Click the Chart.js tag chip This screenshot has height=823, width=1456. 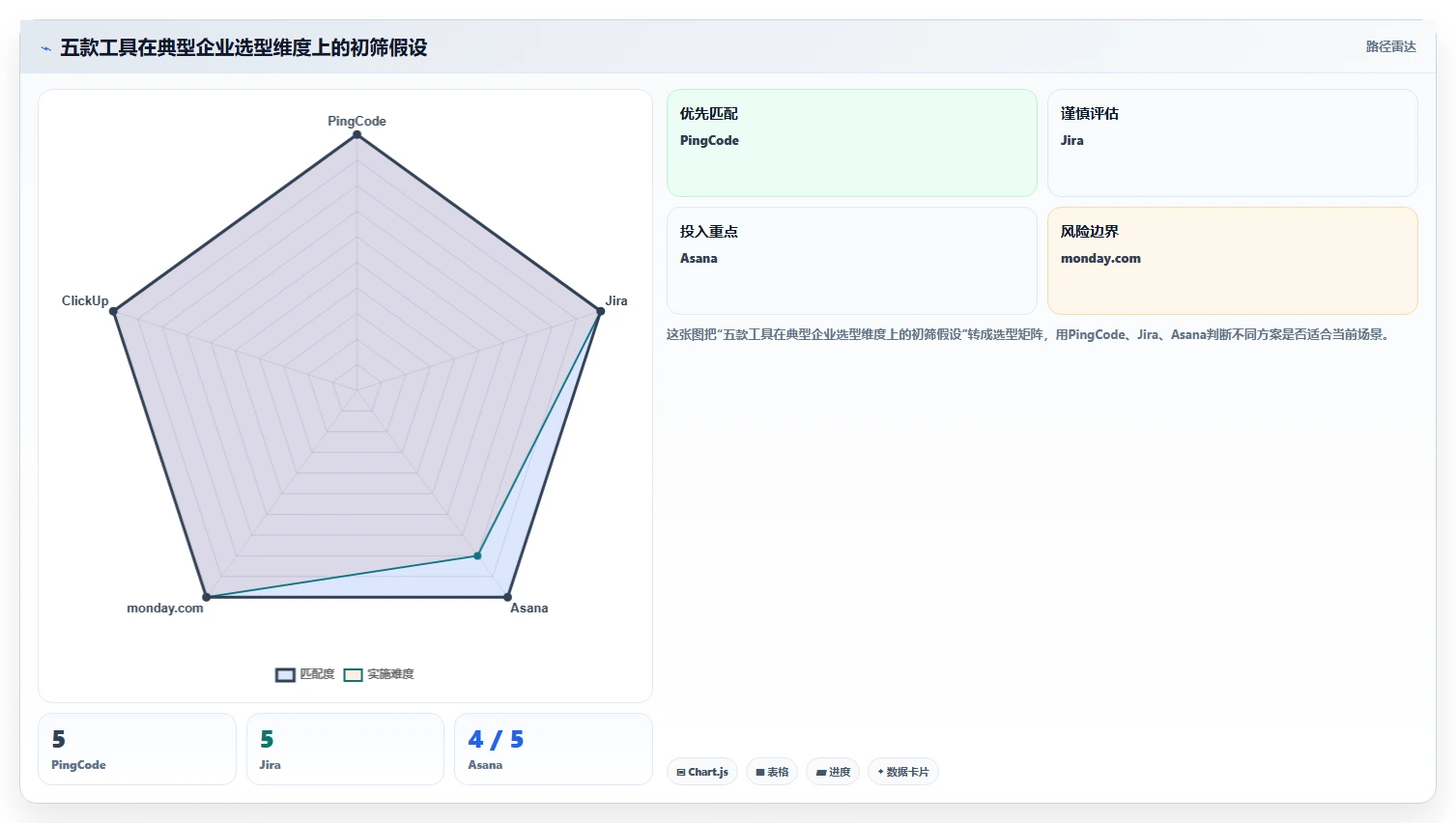point(702,772)
